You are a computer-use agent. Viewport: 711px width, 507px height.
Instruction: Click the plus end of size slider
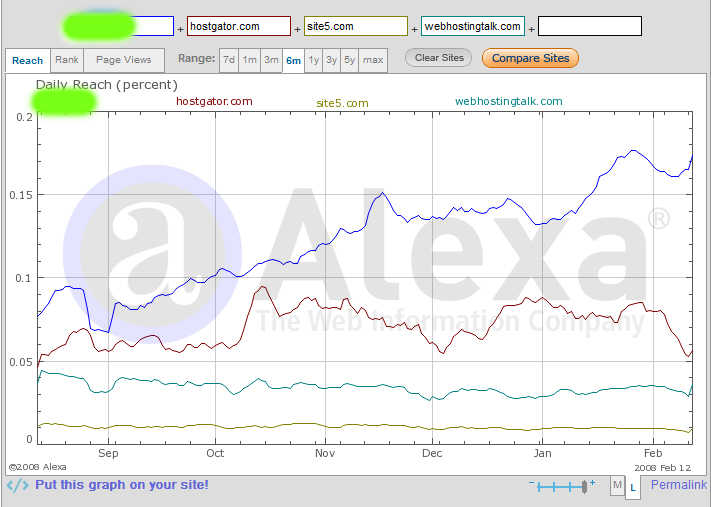point(592,483)
